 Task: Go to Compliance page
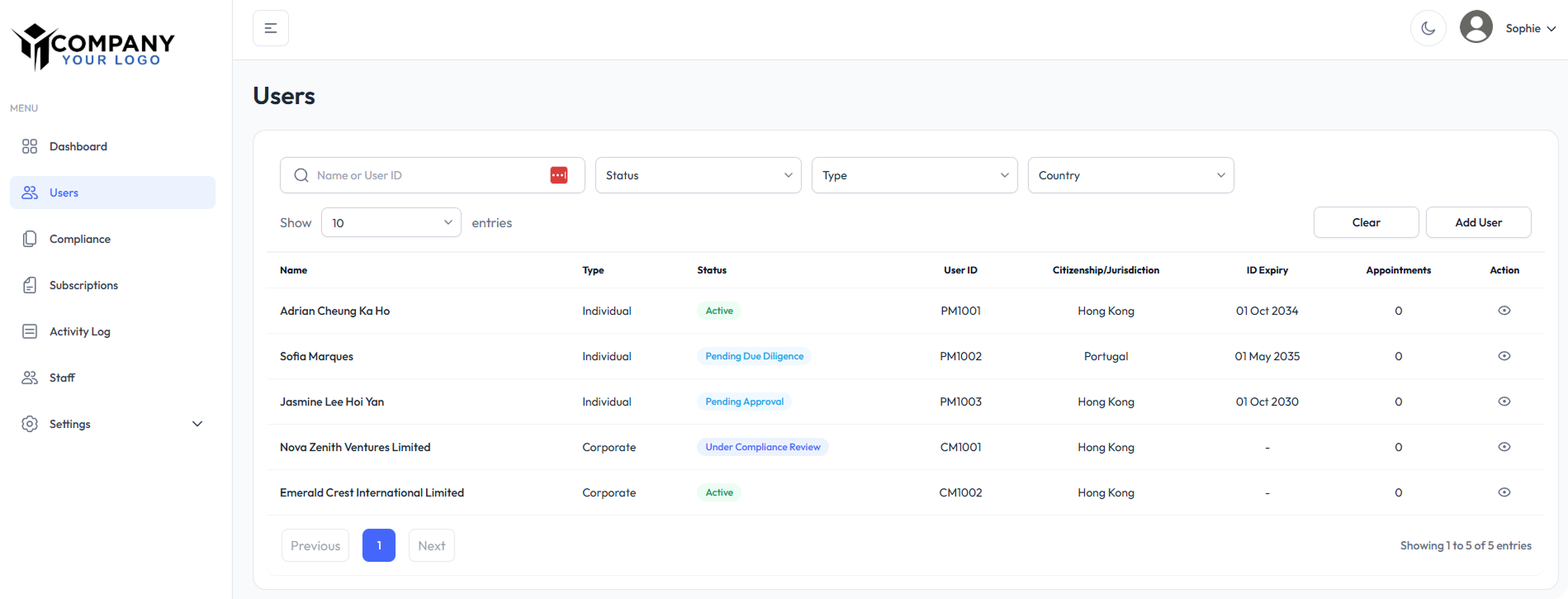click(x=112, y=239)
